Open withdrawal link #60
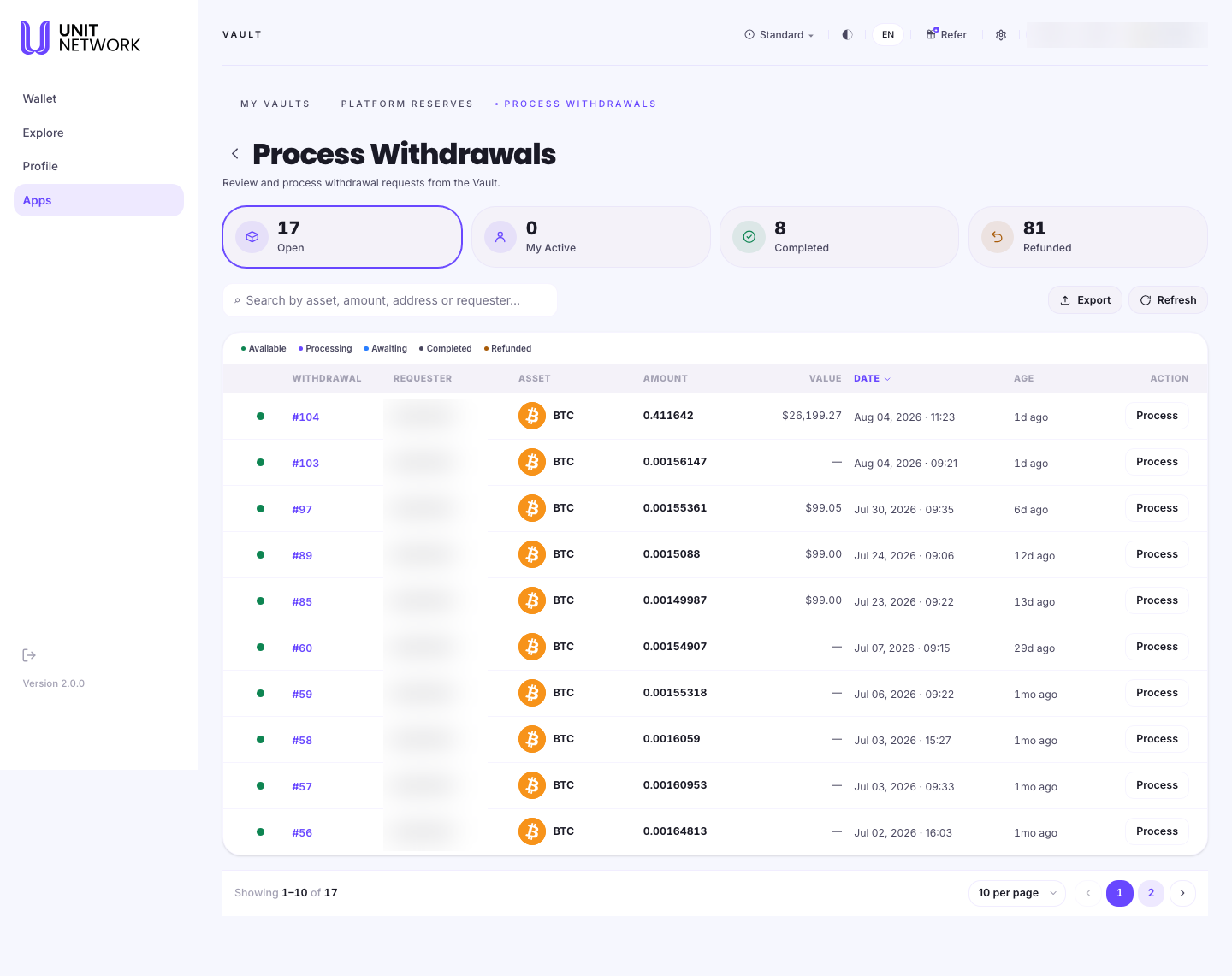Image resolution: width=1232 pixels, height=976 pixels. coord(302,648)
